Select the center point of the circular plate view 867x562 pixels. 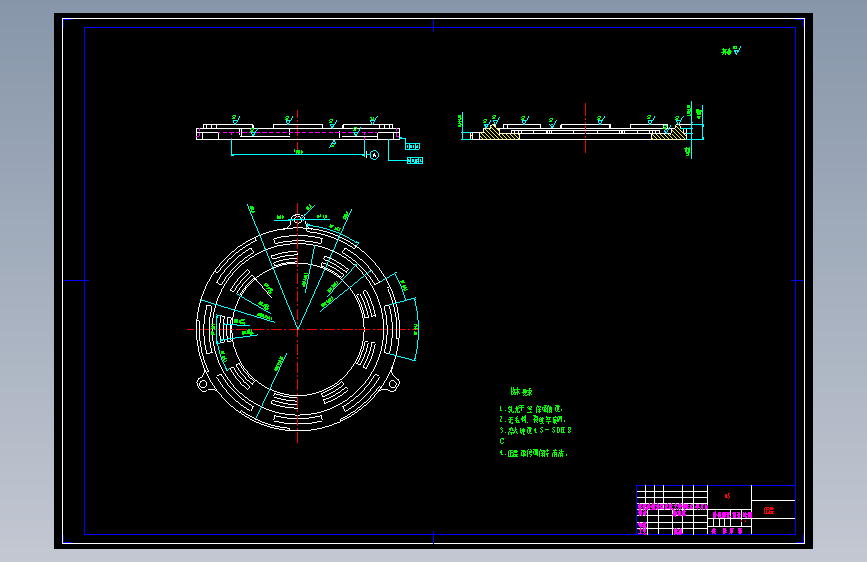(297, 330)
